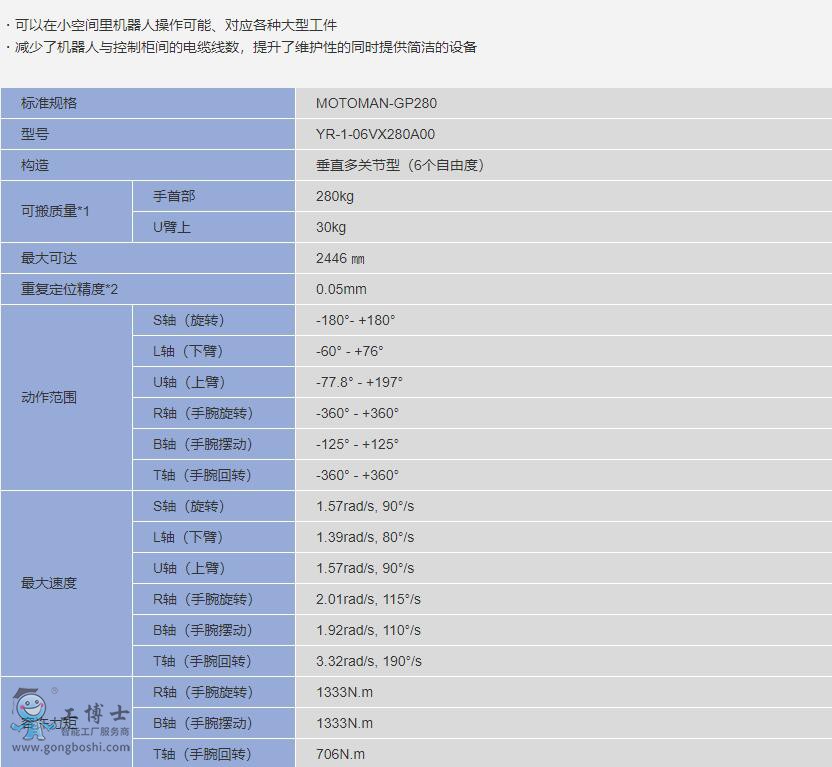
Task: Click T轴（手腕回转）in the 动作范围 group
Action: tap(203, 475)
